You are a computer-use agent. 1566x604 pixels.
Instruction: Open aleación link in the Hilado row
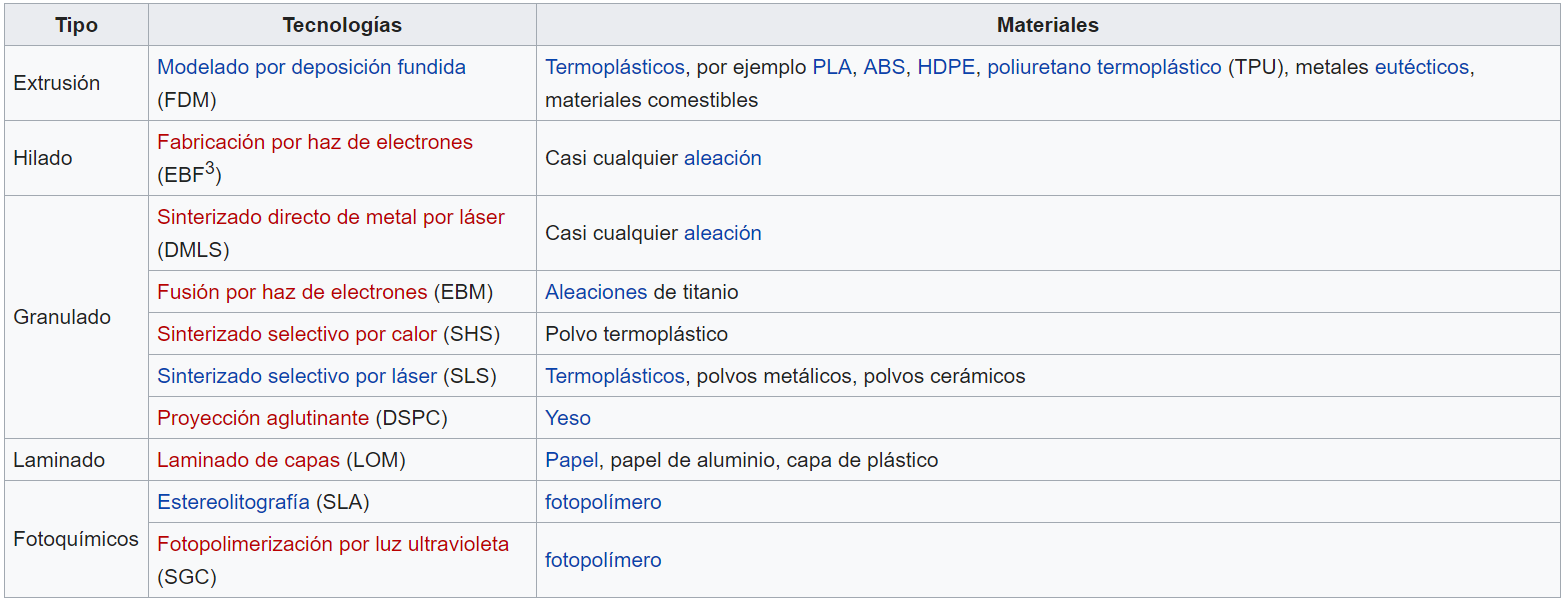pos(722,158)
